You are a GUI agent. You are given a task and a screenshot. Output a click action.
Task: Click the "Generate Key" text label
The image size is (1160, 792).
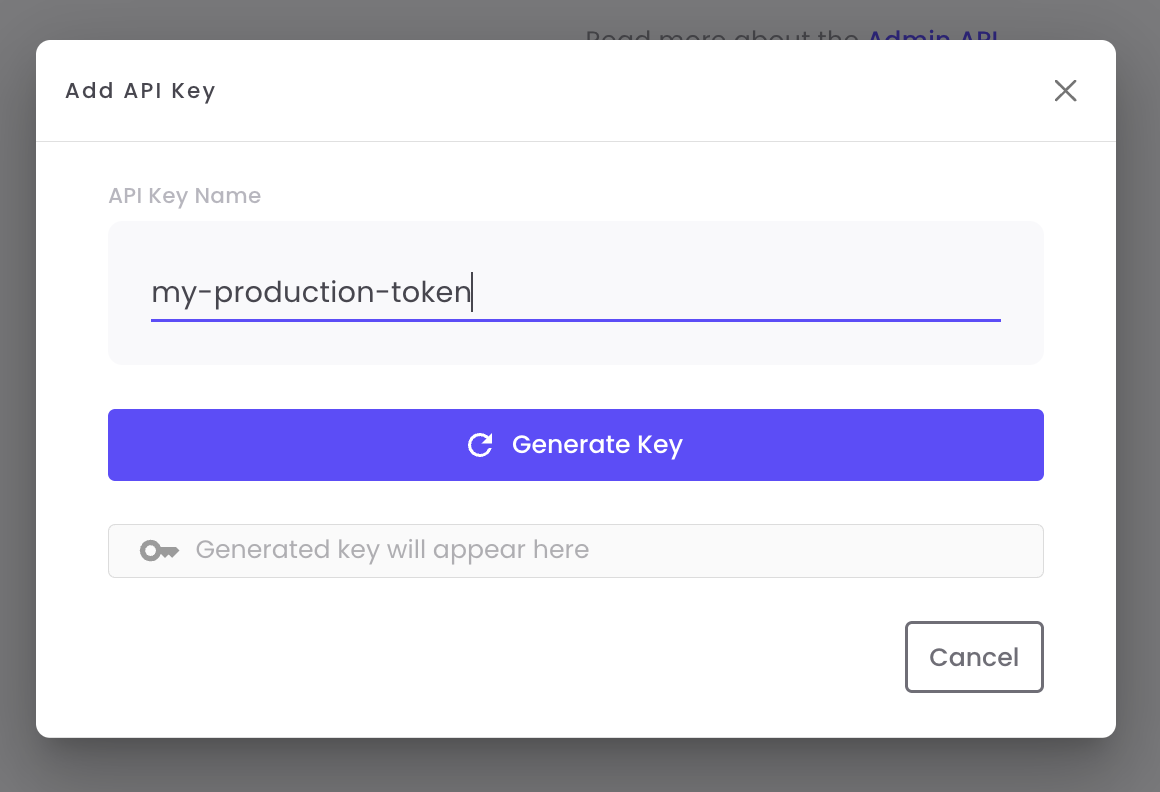tap(597, 445)
